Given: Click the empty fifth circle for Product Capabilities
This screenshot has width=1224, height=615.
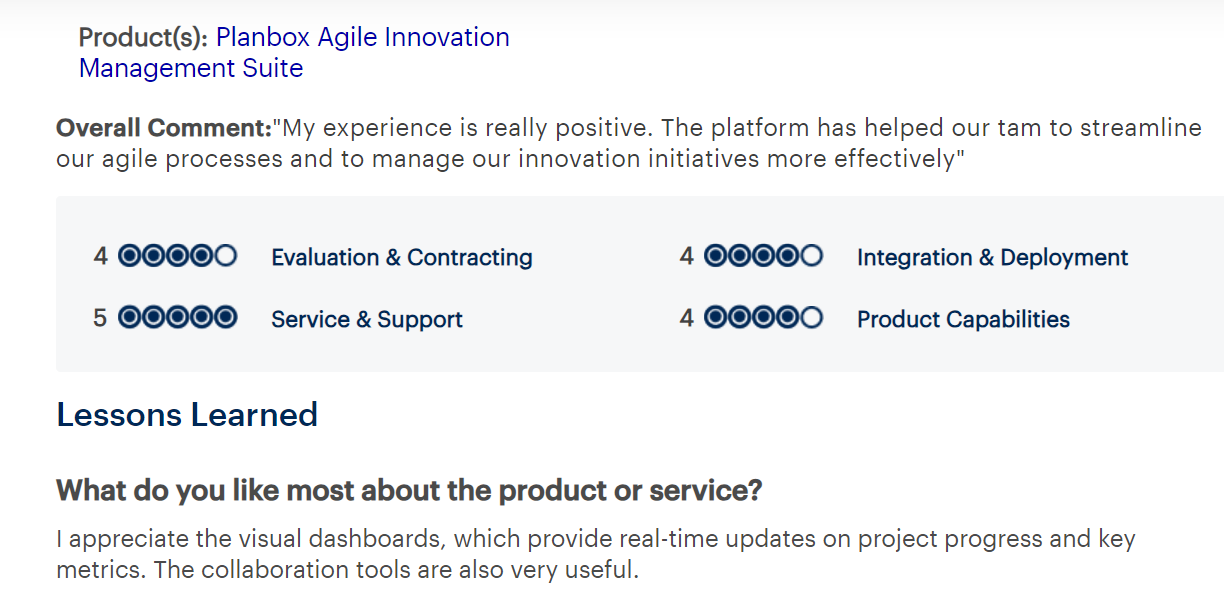Looking at the screenshot, I should click(x=812, y=318).
